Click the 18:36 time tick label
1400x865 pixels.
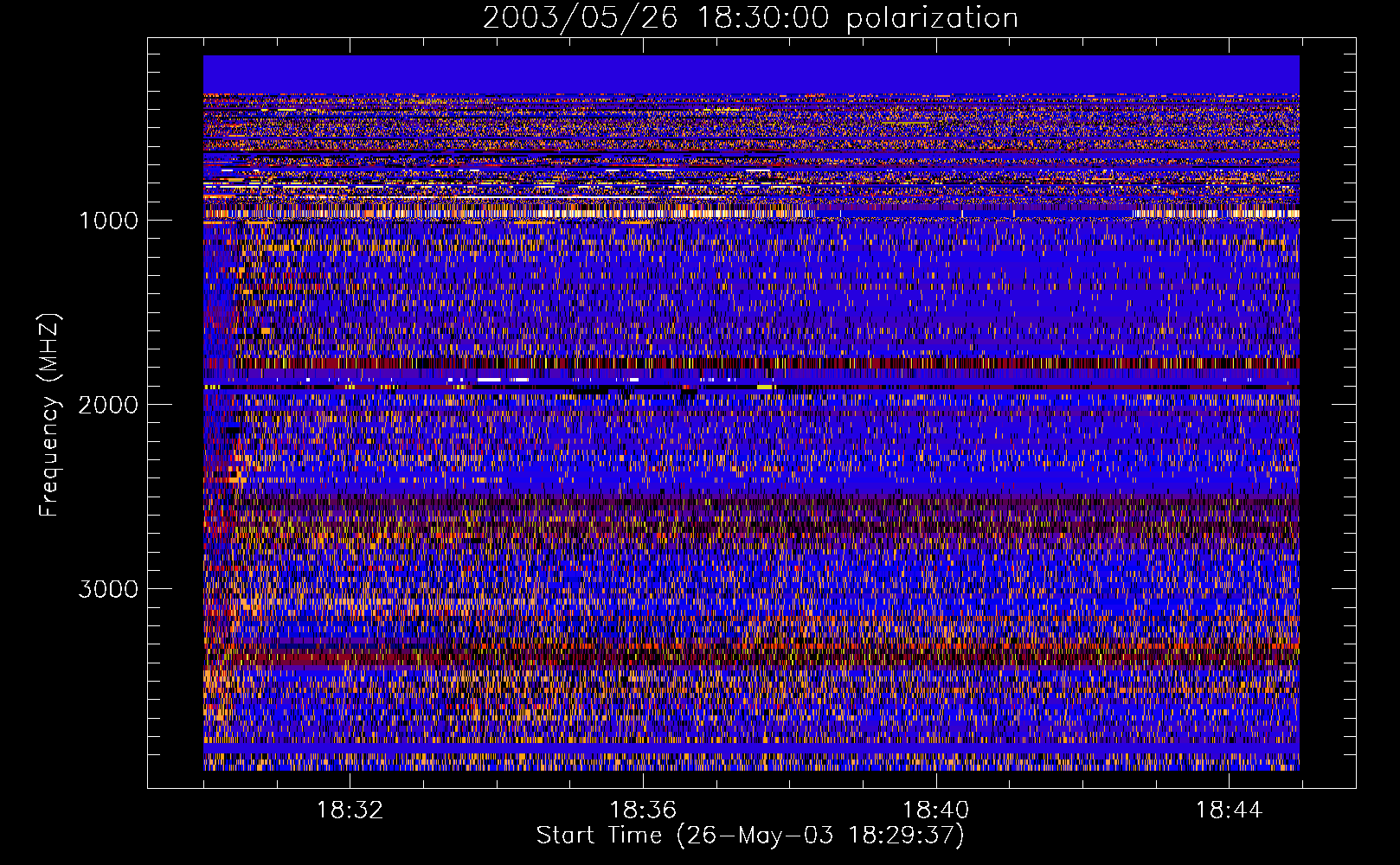click(643, 811)
